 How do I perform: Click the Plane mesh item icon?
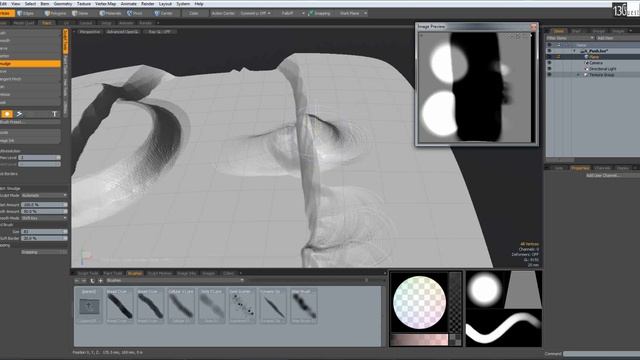point(586,57)
